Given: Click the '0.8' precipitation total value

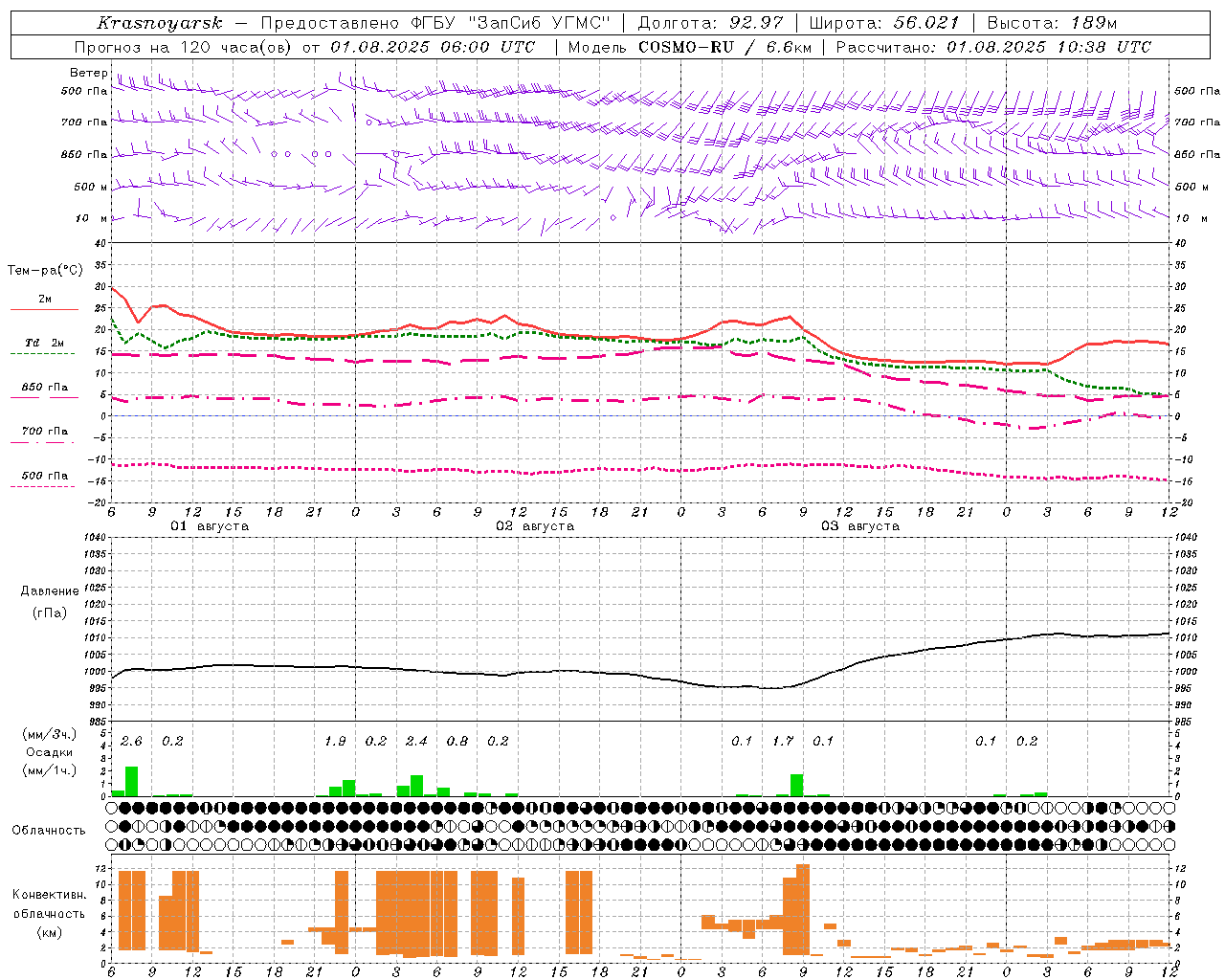Looking at the screenshot, I should 457,742.
